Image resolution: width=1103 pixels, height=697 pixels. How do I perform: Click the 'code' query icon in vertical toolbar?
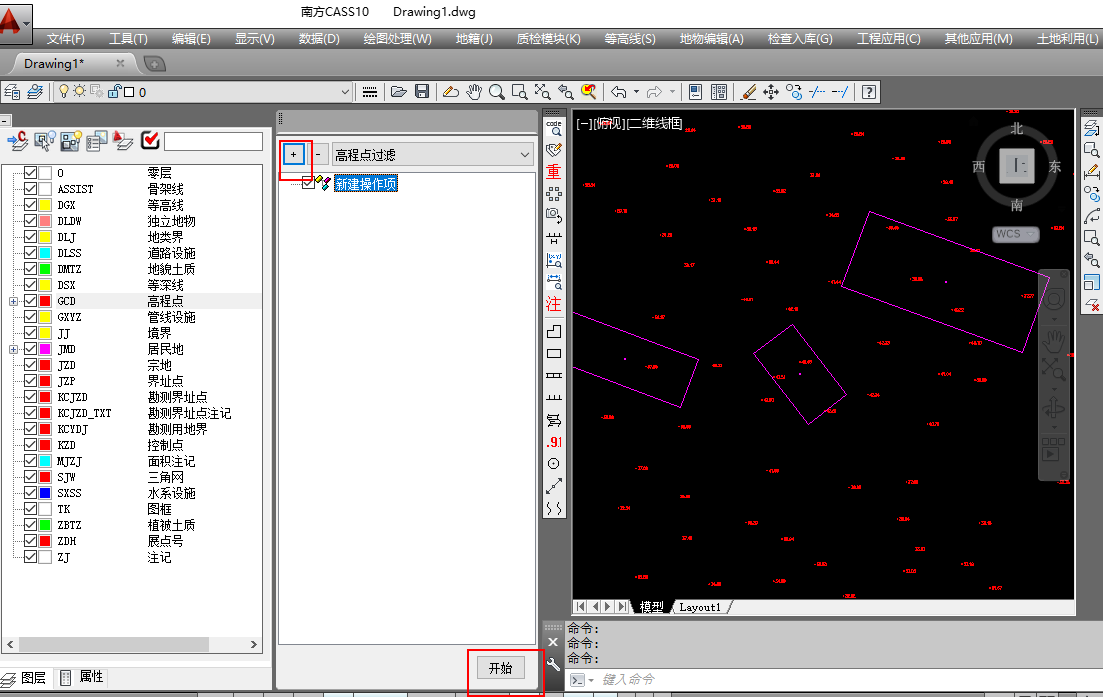[554, 127]
